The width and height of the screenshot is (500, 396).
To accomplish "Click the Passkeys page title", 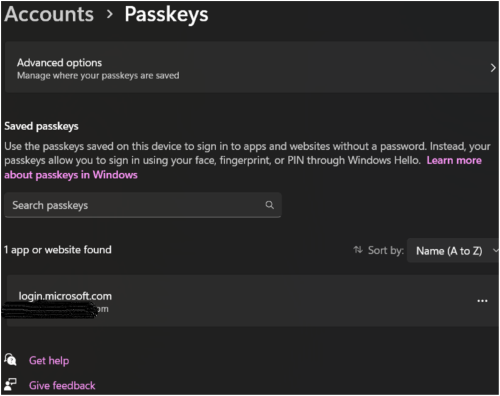I will [x=166, y=15].
